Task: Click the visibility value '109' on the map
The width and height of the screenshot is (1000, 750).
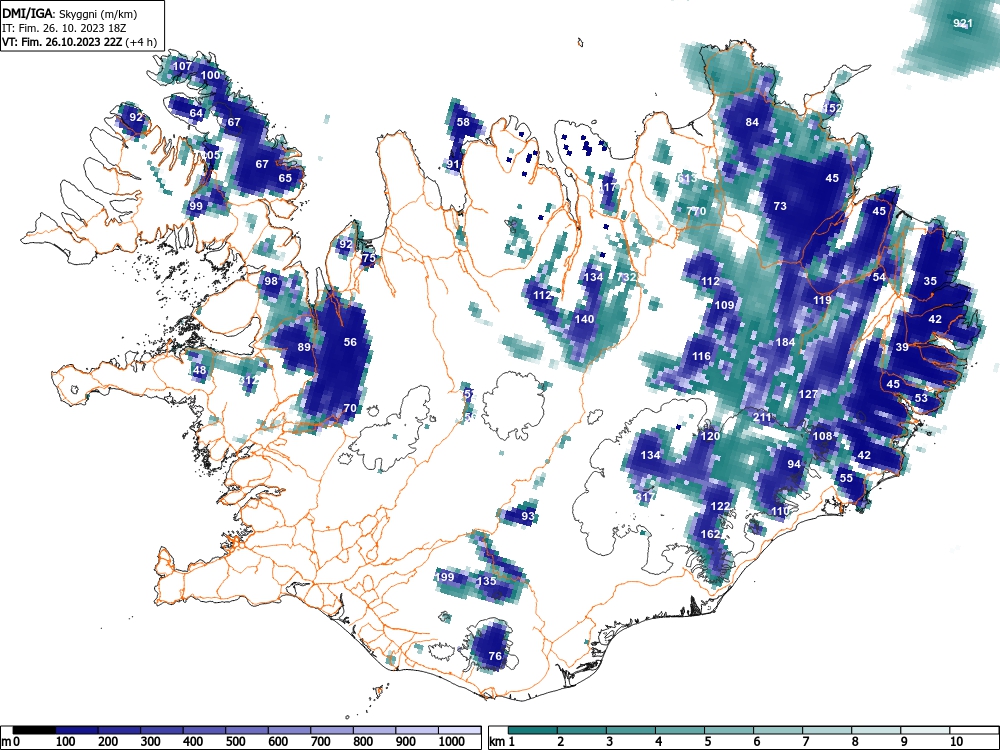Action: coord(724,305)
